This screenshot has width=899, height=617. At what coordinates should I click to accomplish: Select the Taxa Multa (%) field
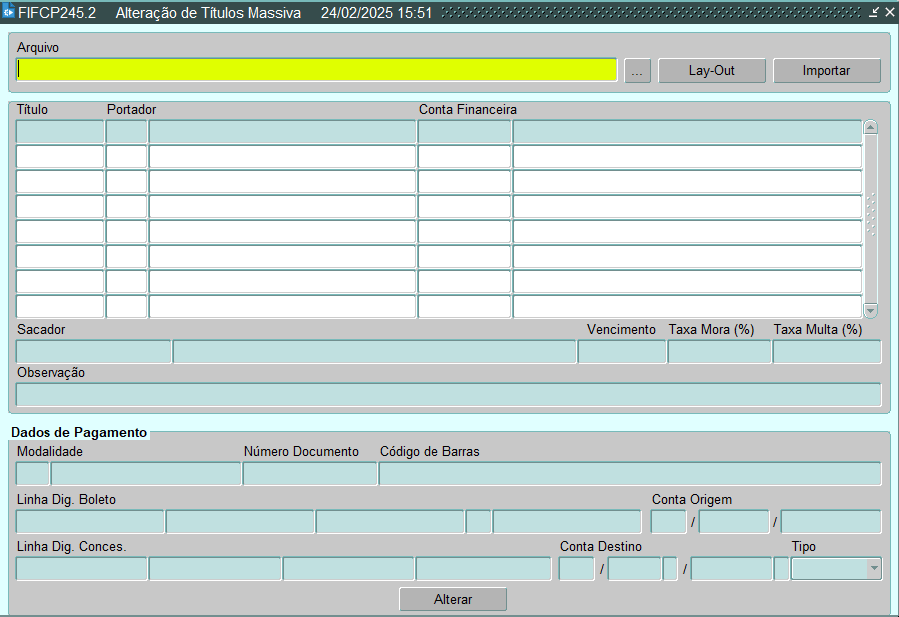(826, 352)
